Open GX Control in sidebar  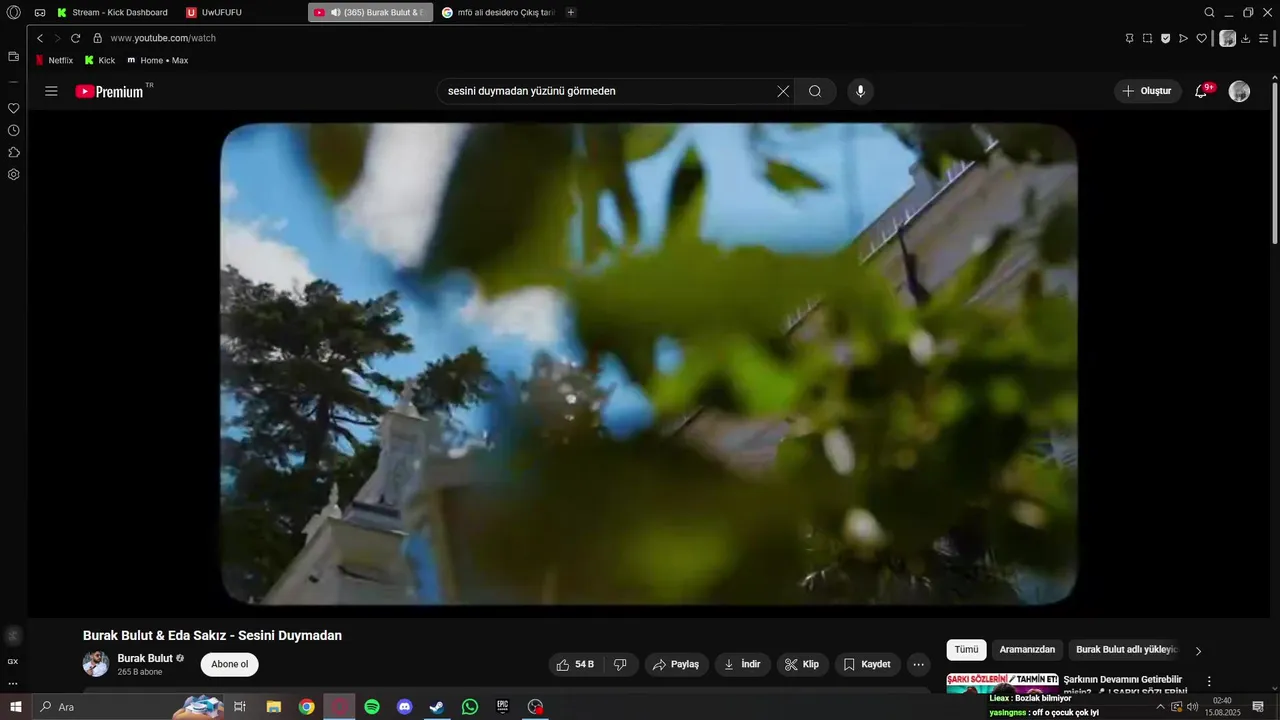(x=13, y=661)
